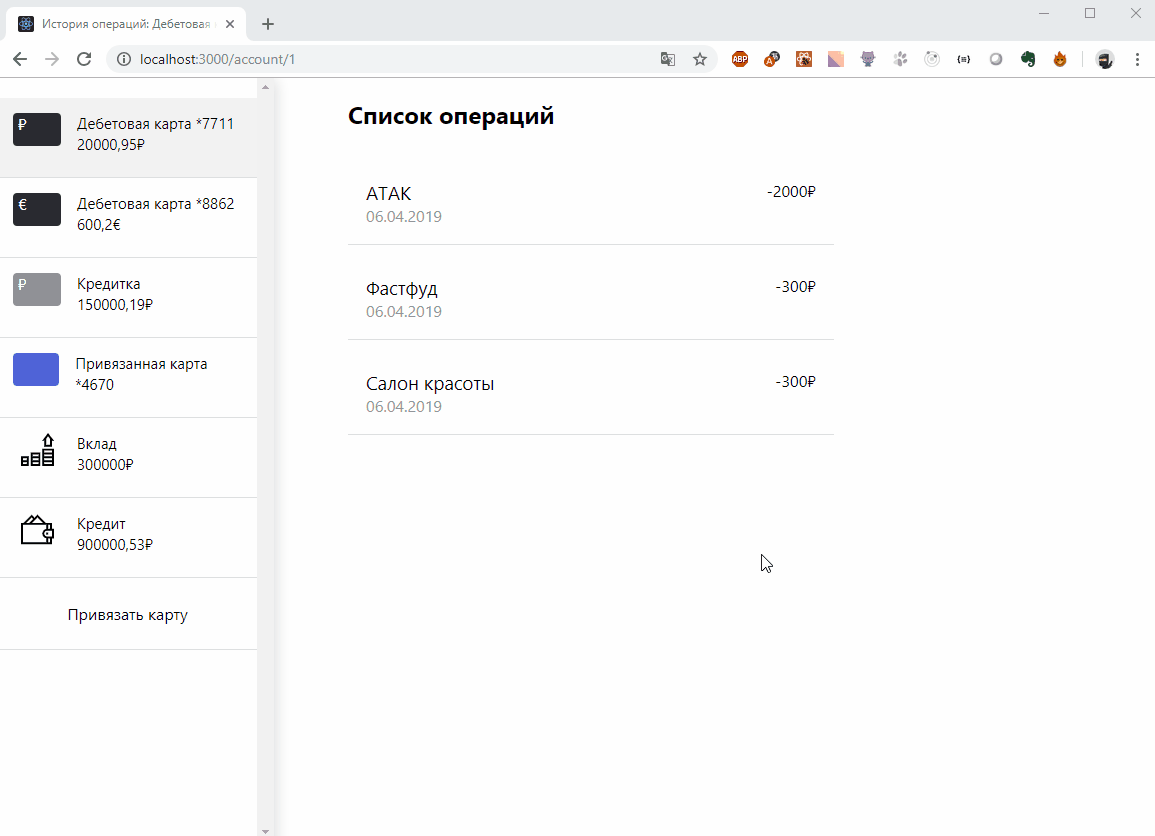Click the ruble card icon for card *7711
1155x836 pixels.
pos(37,130)
